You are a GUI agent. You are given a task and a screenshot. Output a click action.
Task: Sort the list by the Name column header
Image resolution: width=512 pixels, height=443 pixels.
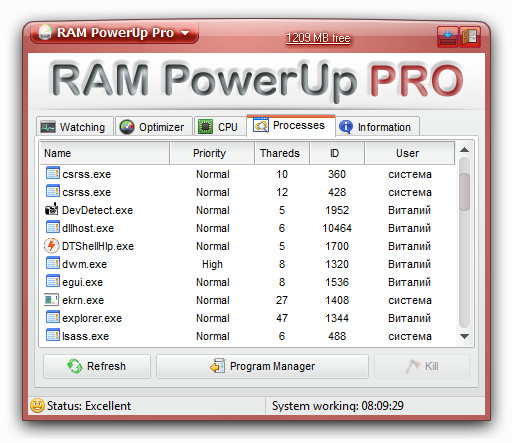tap(105, 153)
